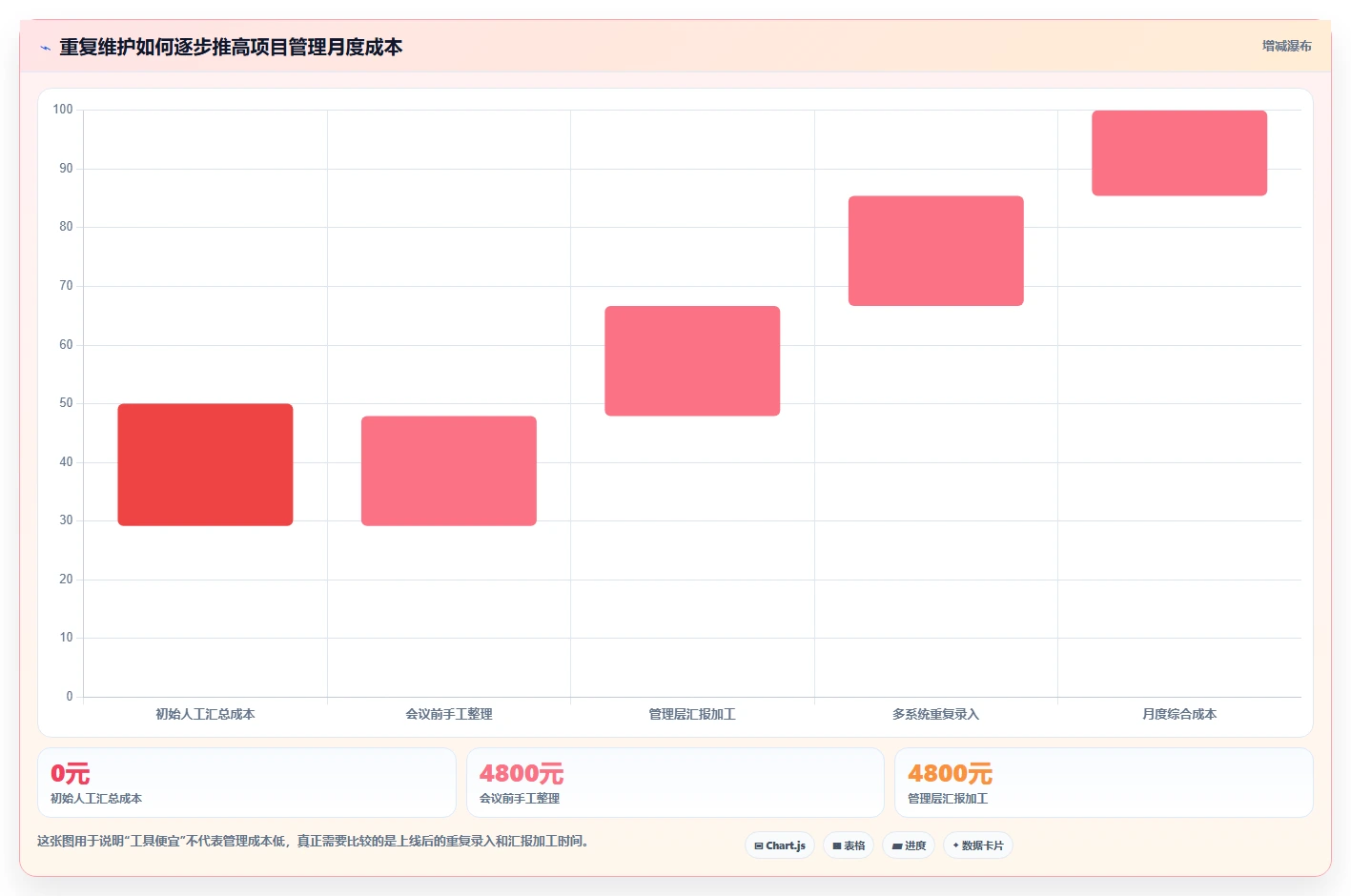
Task: Click the chart title 重复维护如何逐步推高项目管理月度成本
Action: tap(231, 47)
